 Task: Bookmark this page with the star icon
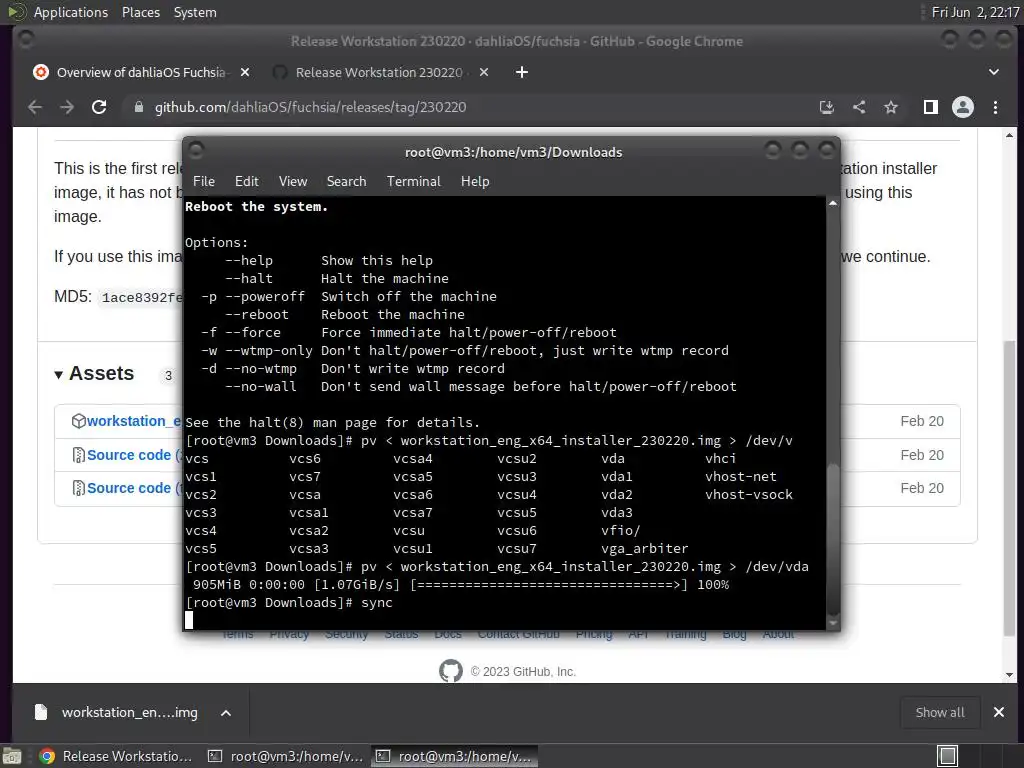coord(891,107)
